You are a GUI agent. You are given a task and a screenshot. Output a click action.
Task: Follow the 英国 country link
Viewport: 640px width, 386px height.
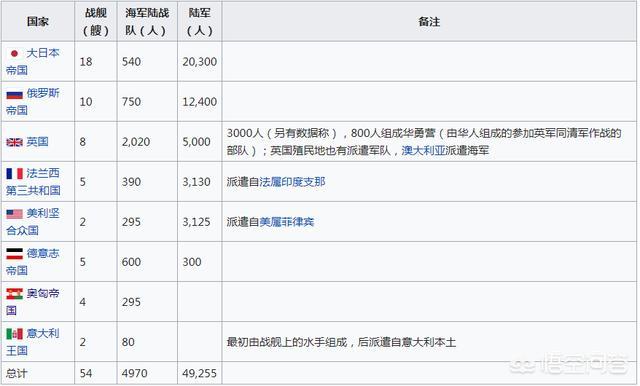(x=38, y=142)
